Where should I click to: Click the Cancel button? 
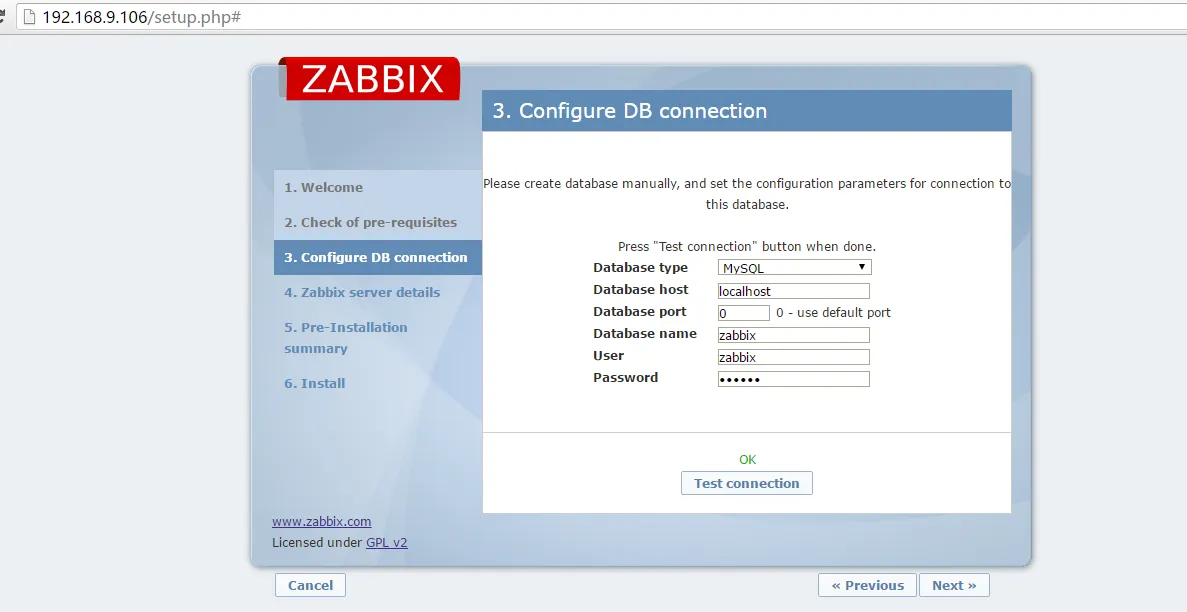point(310,585)
